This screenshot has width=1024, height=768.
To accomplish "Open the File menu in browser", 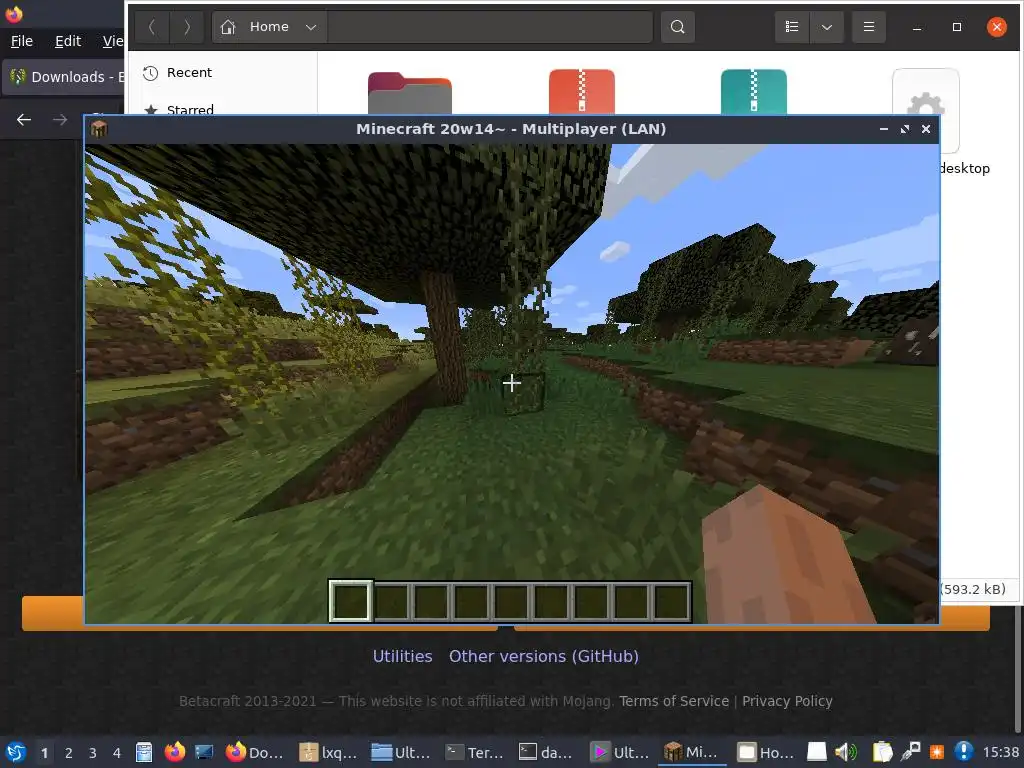I will coord(22,41).
